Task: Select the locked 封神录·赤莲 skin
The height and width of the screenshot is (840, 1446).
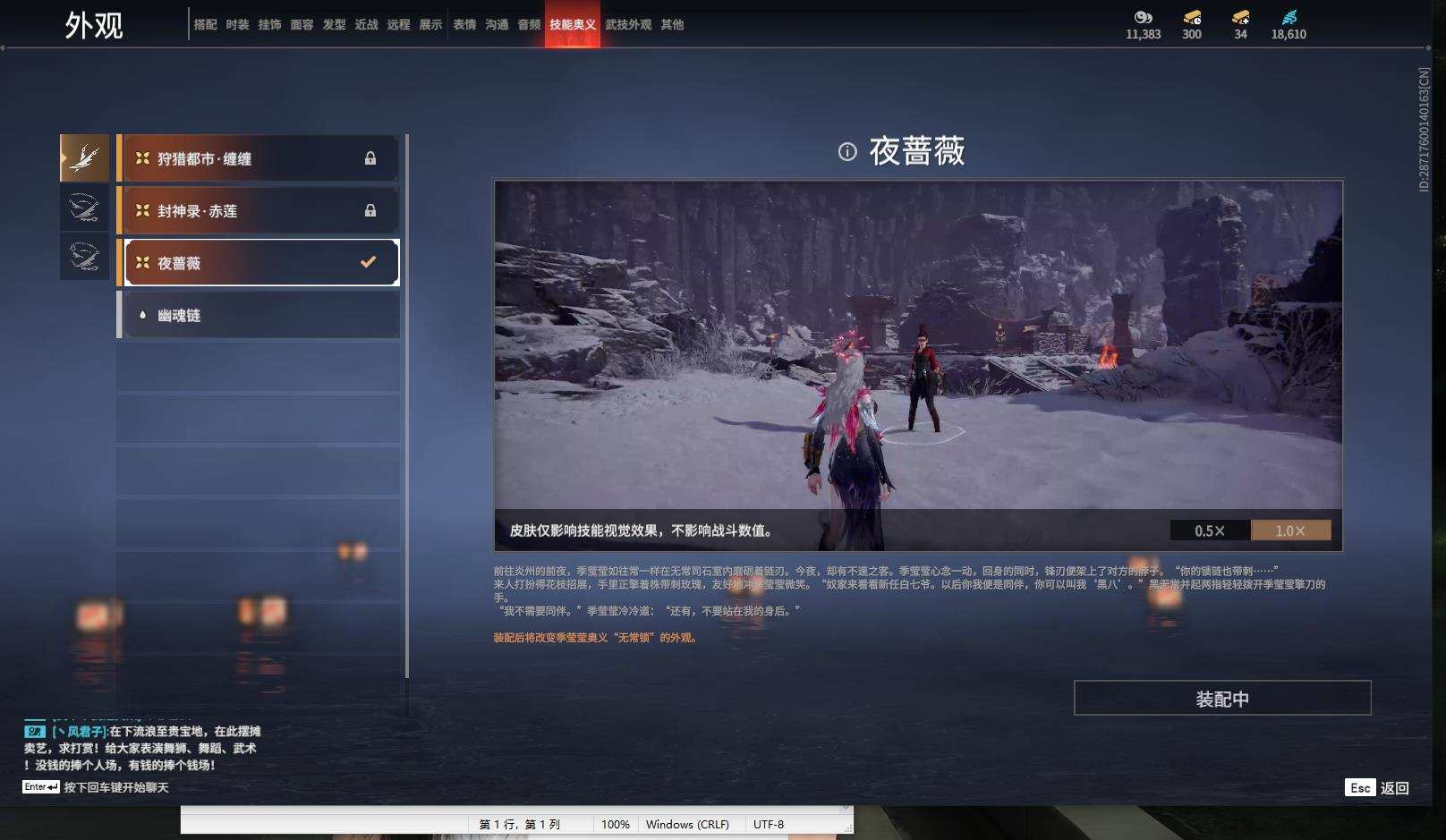Action: pos(258,210)
